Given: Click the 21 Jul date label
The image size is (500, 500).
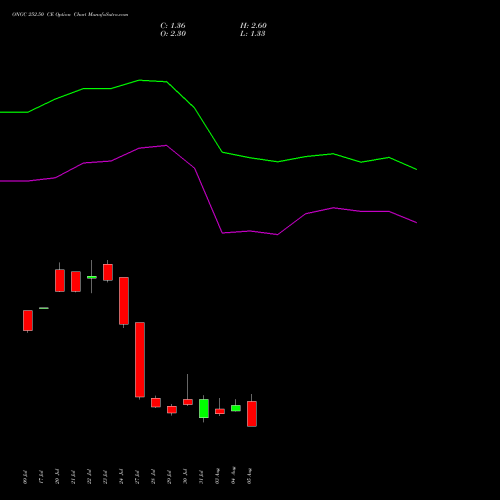Looking at the screenshot, I should click(74, 477).
